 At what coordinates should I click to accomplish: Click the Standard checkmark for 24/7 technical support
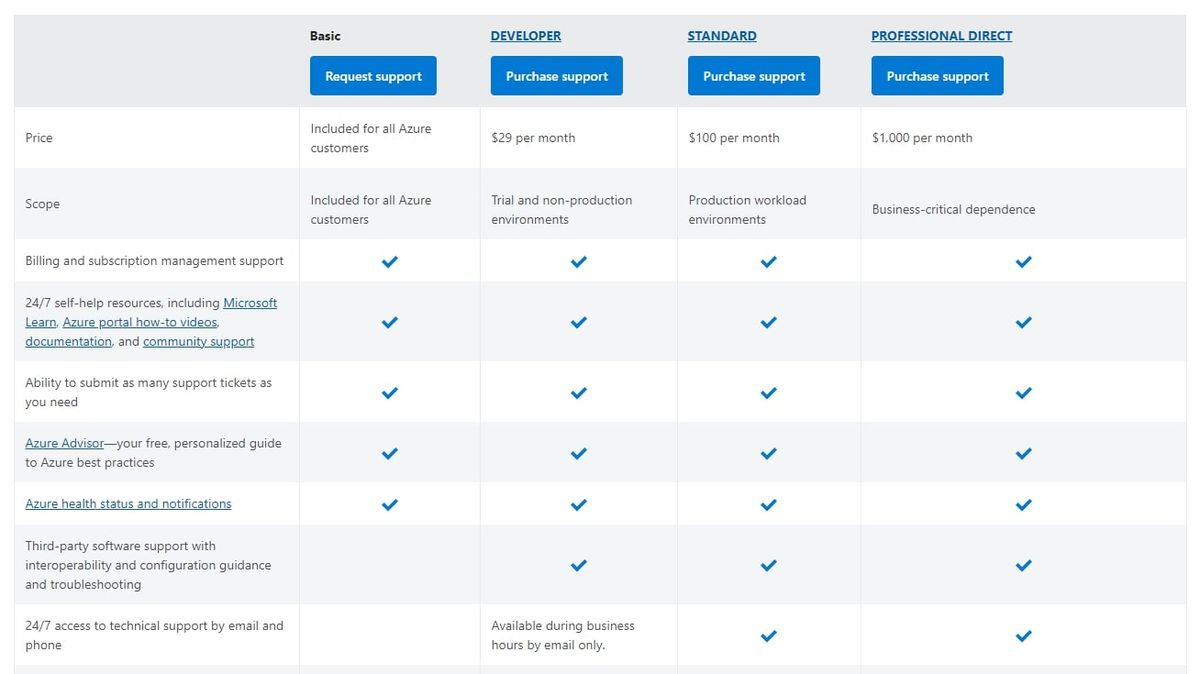pyautogui.click(x=768, y=636)
